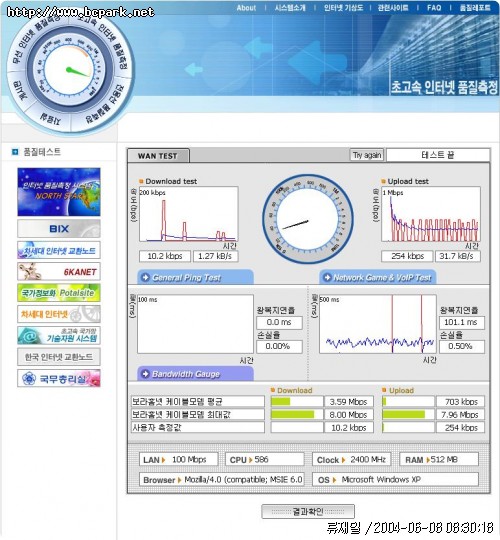Click the 결과확인 button
Screen dimensions: 500x540
(308, 511)
